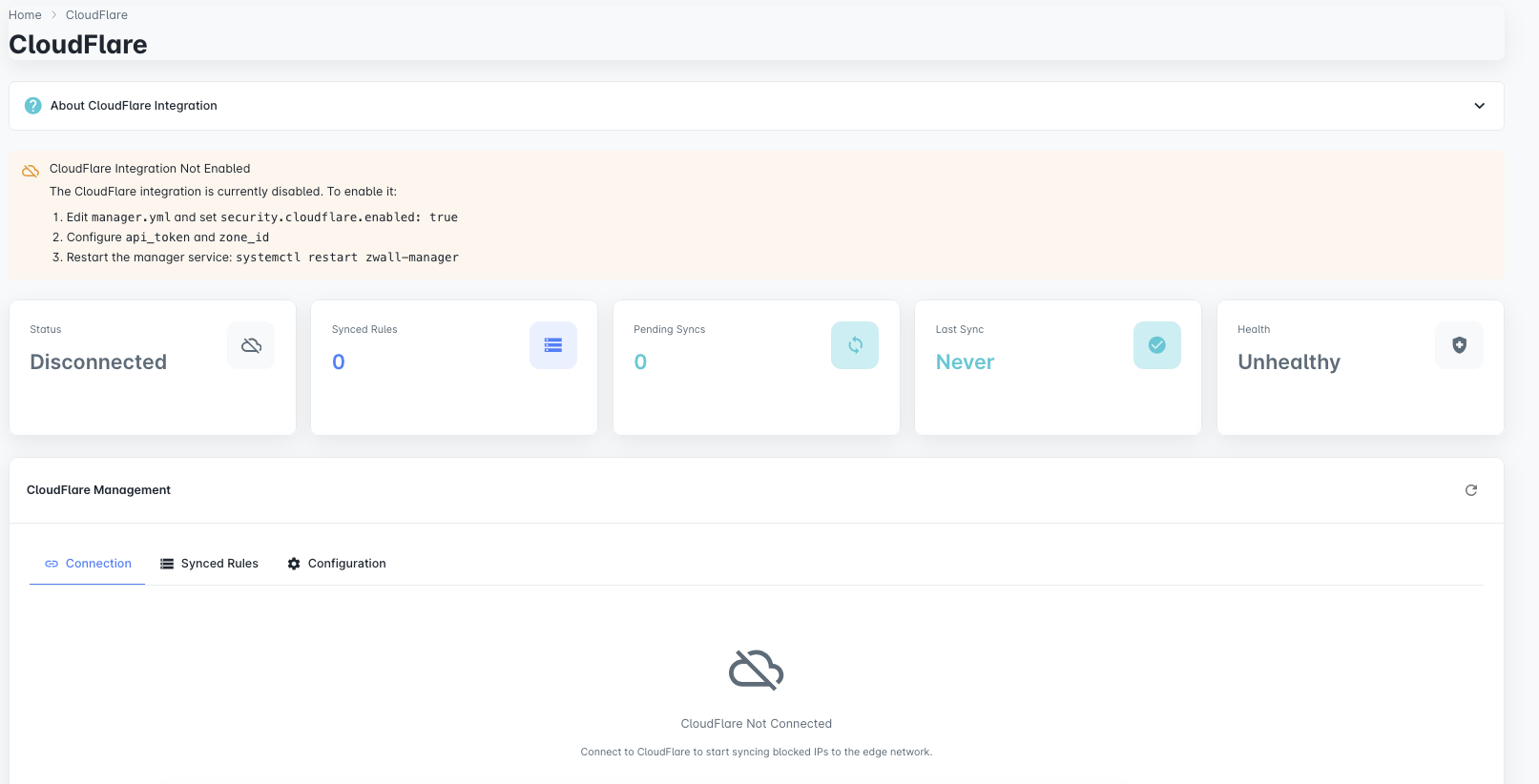
Task: Go to Home in the breadcrumb
Action: click(x=25, y=15)
